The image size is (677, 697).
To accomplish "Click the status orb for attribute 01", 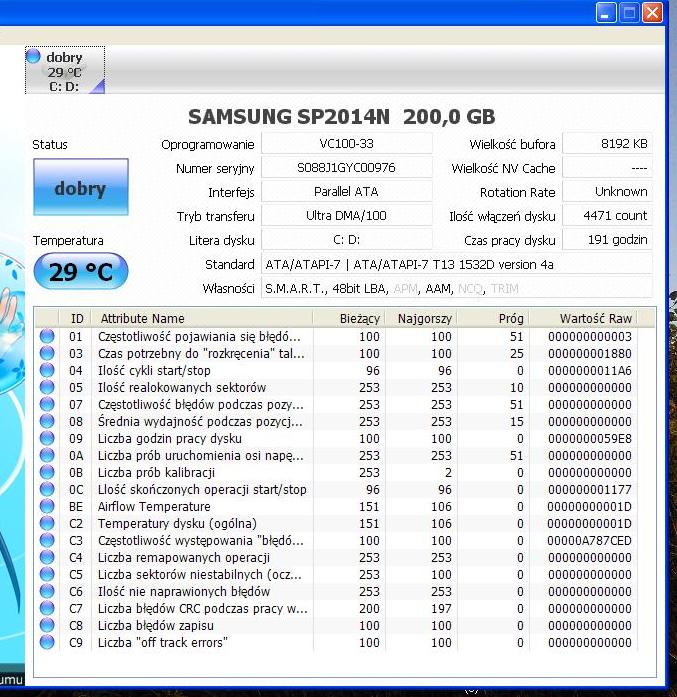I will coord(47,336).
